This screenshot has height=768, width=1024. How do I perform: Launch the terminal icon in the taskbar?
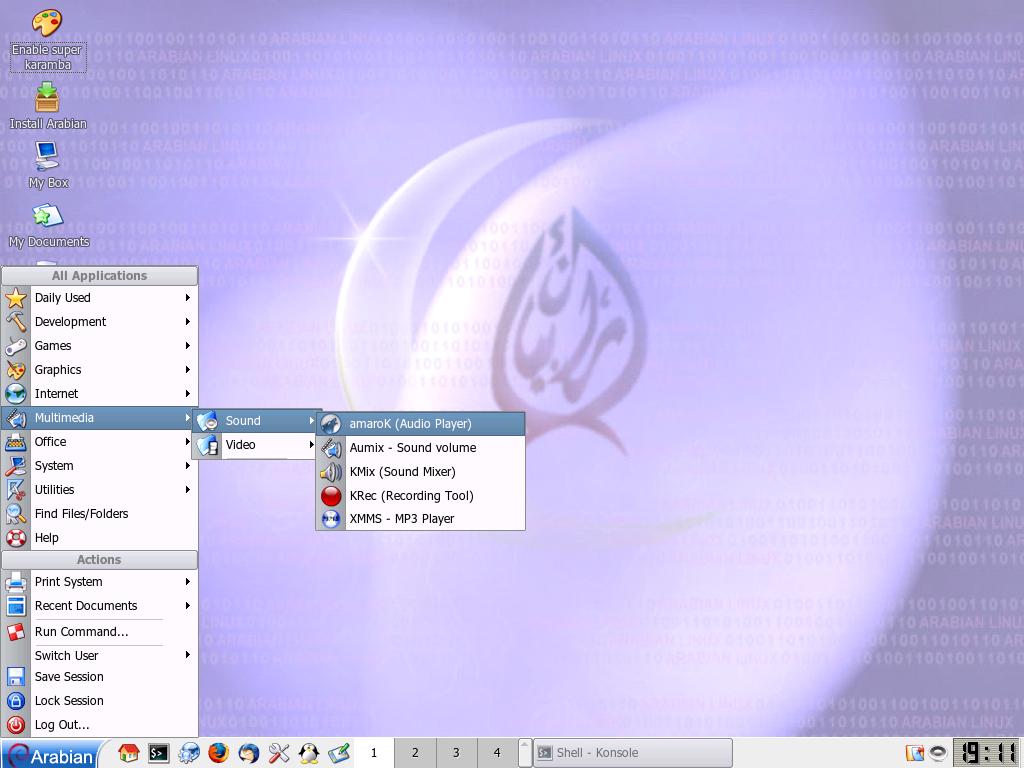159,753
